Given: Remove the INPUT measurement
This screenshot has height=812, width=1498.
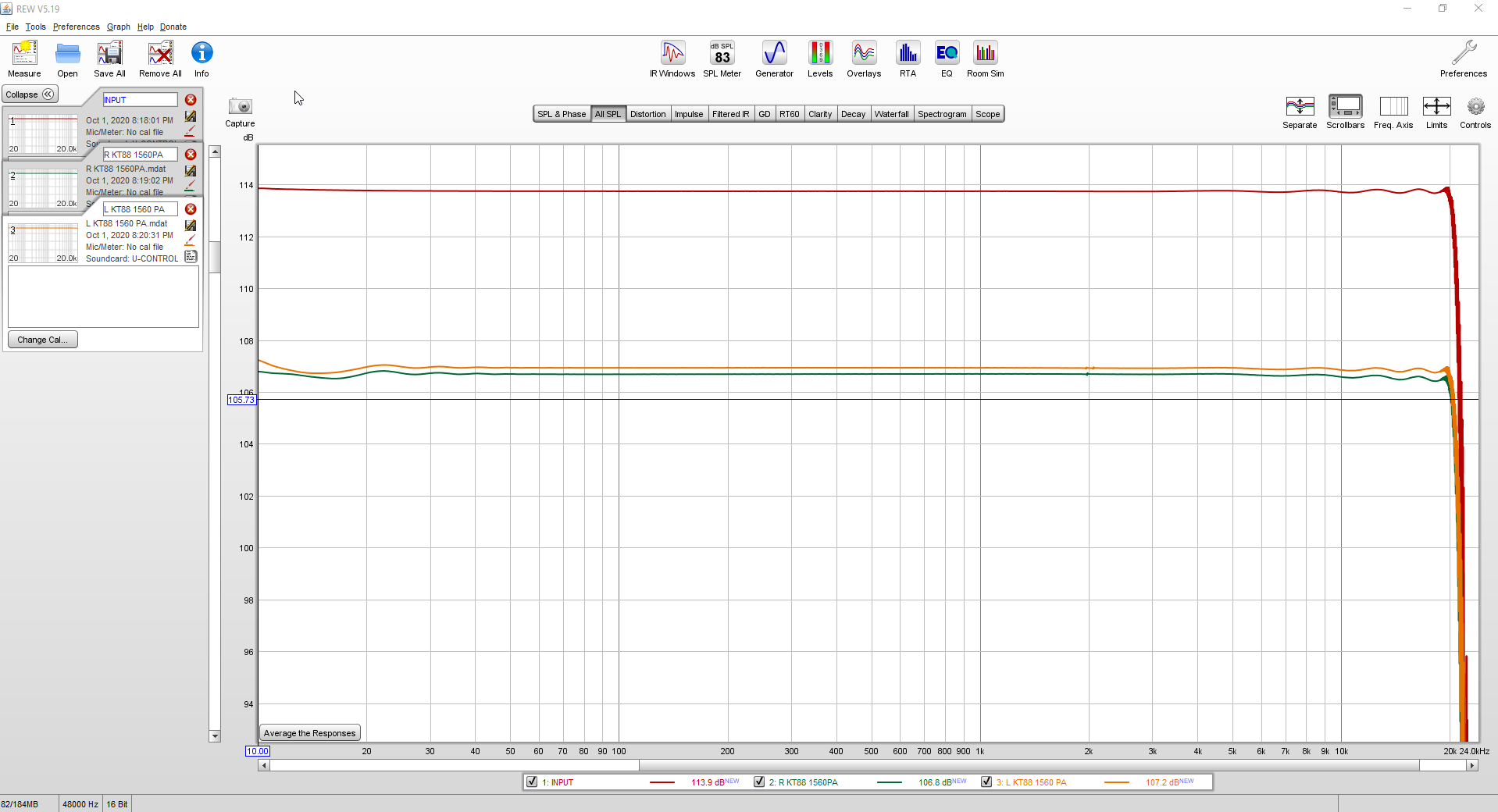Looking at the screenshot, I should coord(191,100).
